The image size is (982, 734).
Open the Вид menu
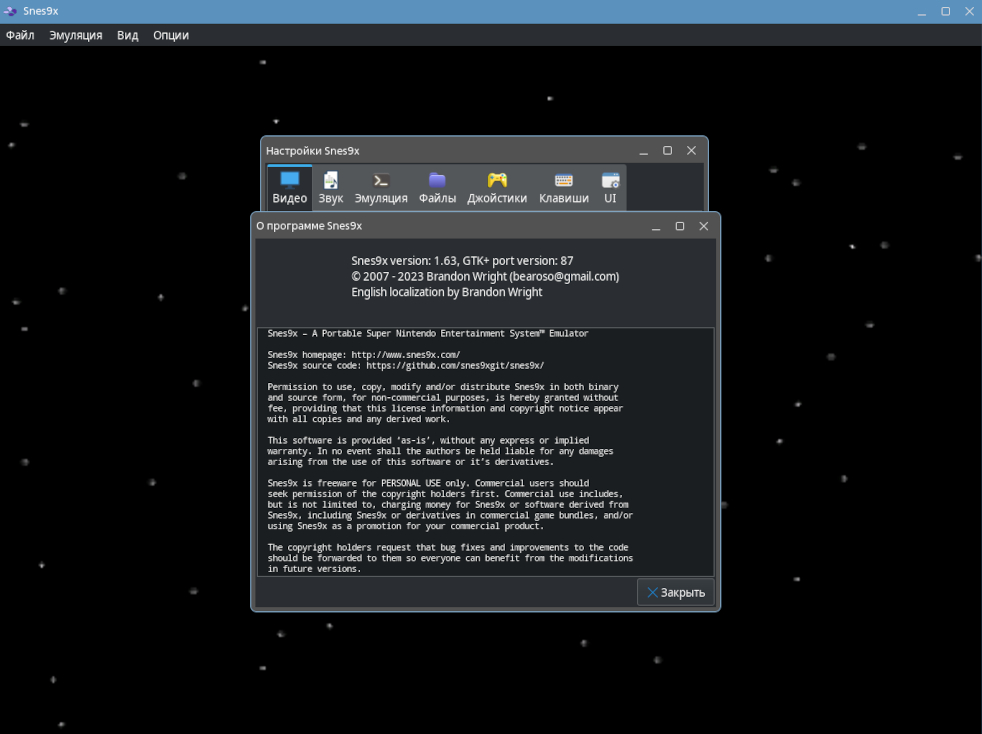(x=127, y=35)
